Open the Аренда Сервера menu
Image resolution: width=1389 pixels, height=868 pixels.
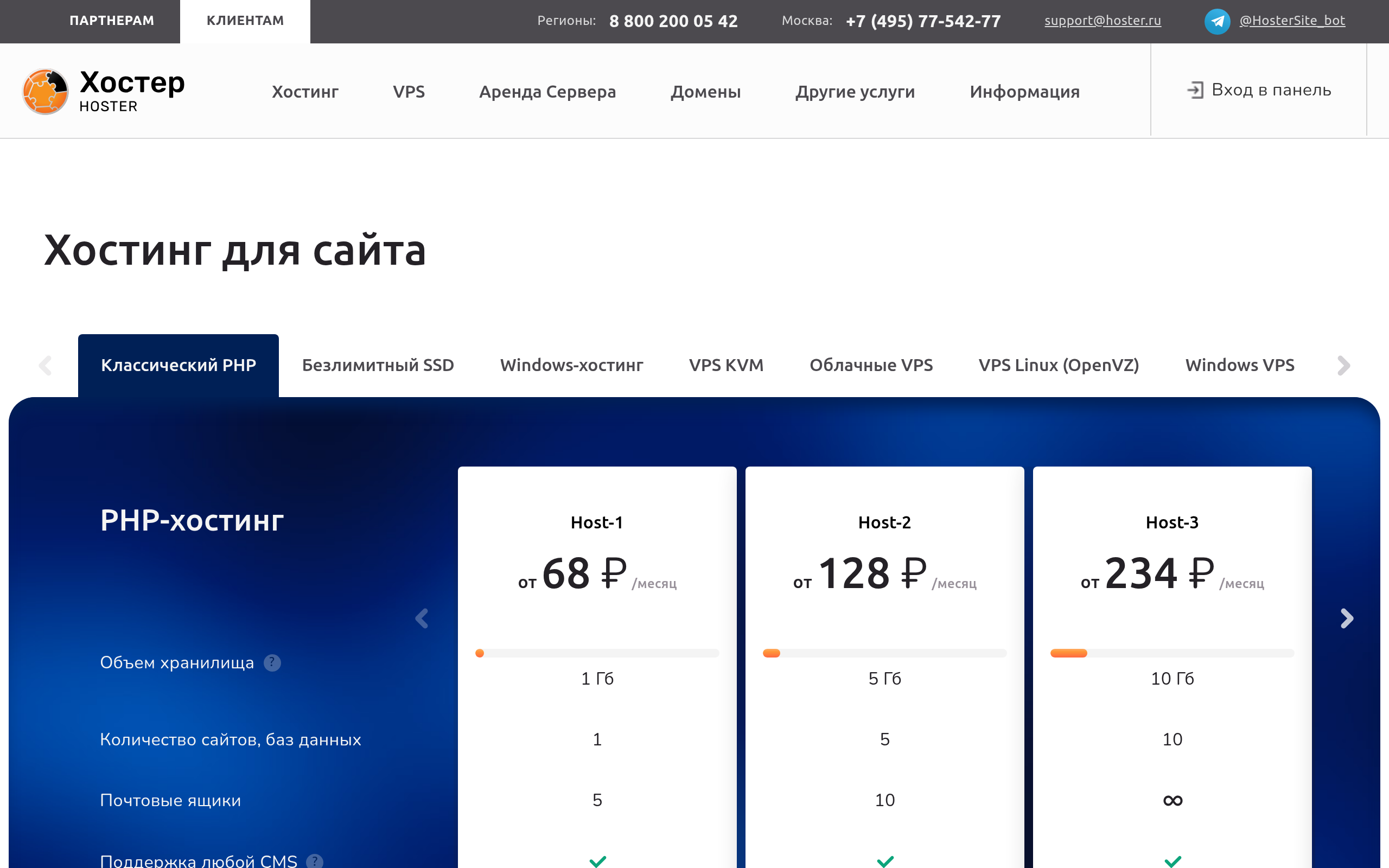point(547,91)
